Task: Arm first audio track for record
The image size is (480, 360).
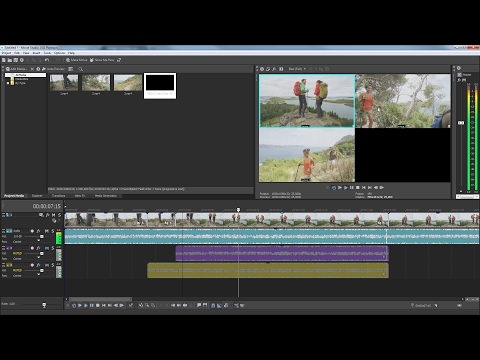Action: pos(32,231)
